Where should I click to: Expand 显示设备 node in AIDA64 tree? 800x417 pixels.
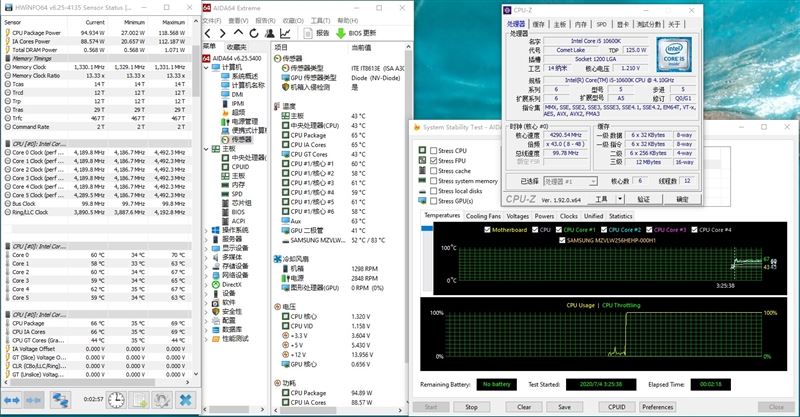[206, 248]
